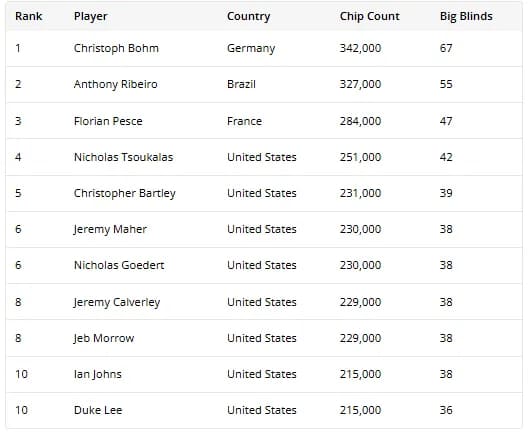Click France in the Country column
The image size is (529, 436).
tap(244, 121)
